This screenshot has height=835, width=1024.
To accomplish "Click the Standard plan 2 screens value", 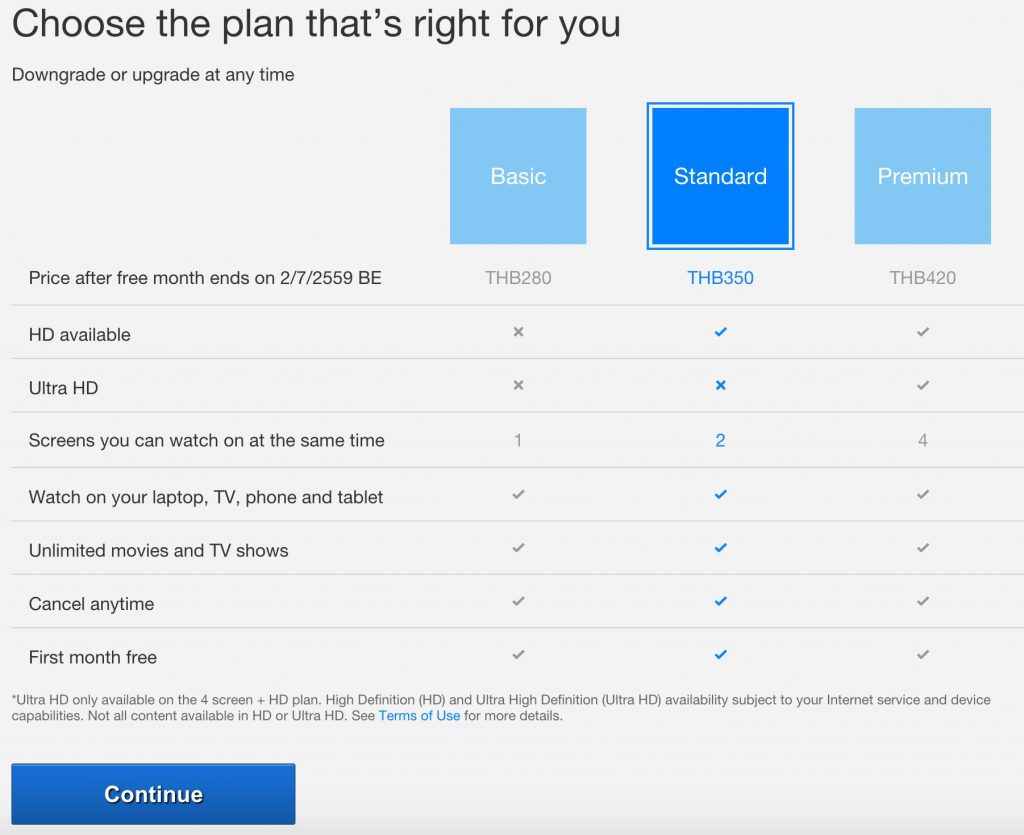I will (720, 440).
